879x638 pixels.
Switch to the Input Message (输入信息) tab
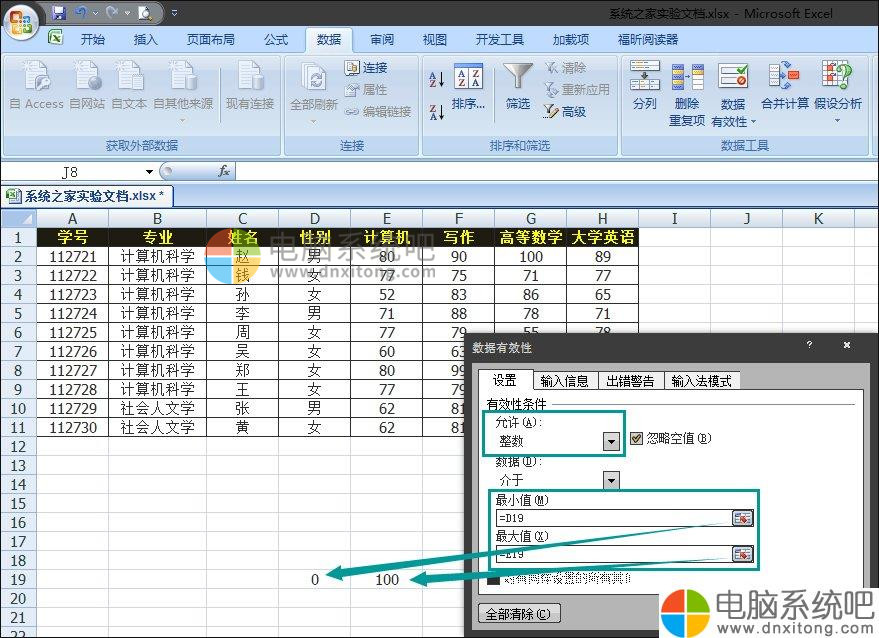click(x=564, y=381)
